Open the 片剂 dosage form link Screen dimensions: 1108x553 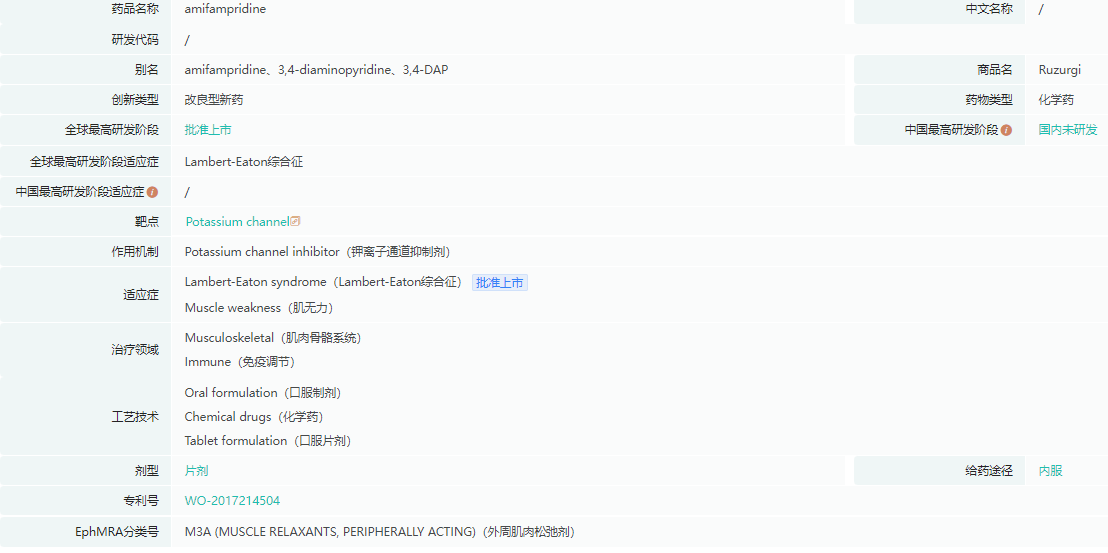click(196, 471)
